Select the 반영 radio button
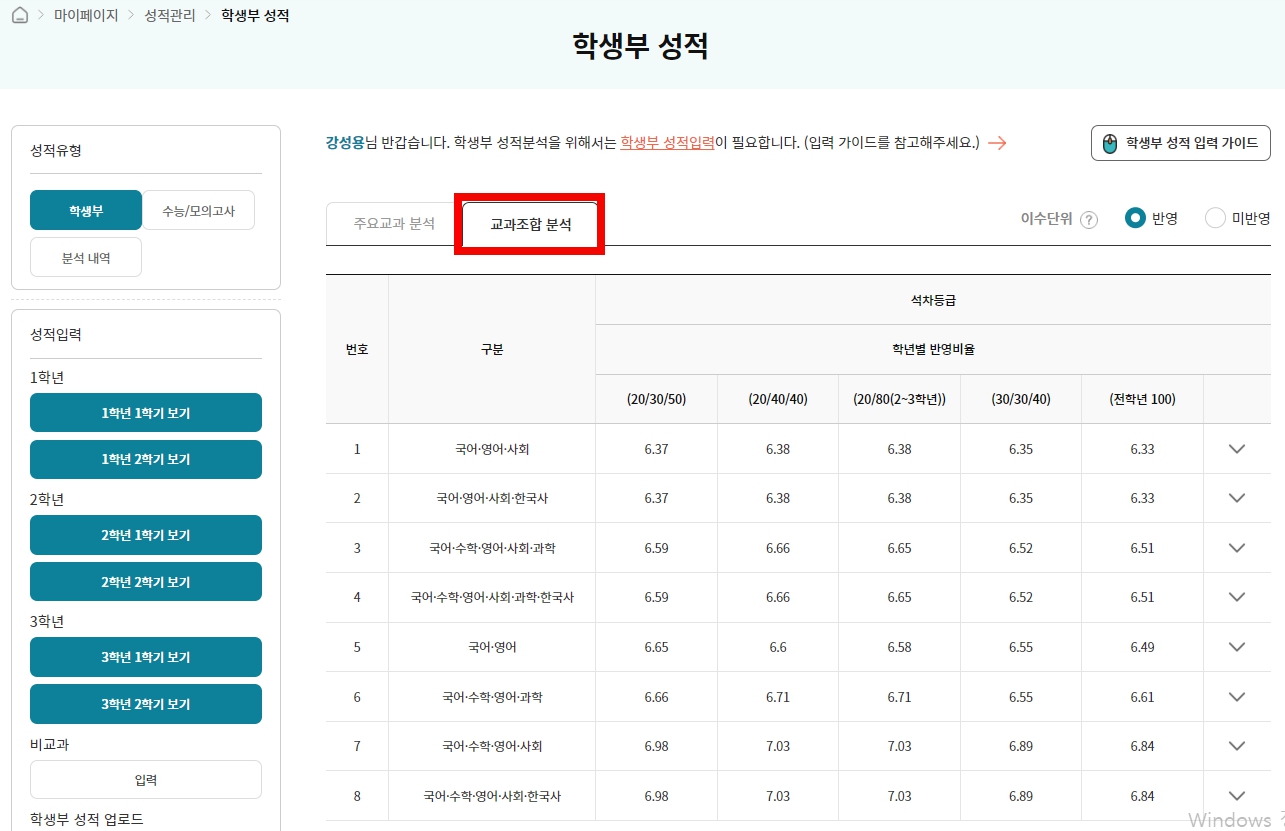This screenshot has height=831, width=1285. point(1135,218)
